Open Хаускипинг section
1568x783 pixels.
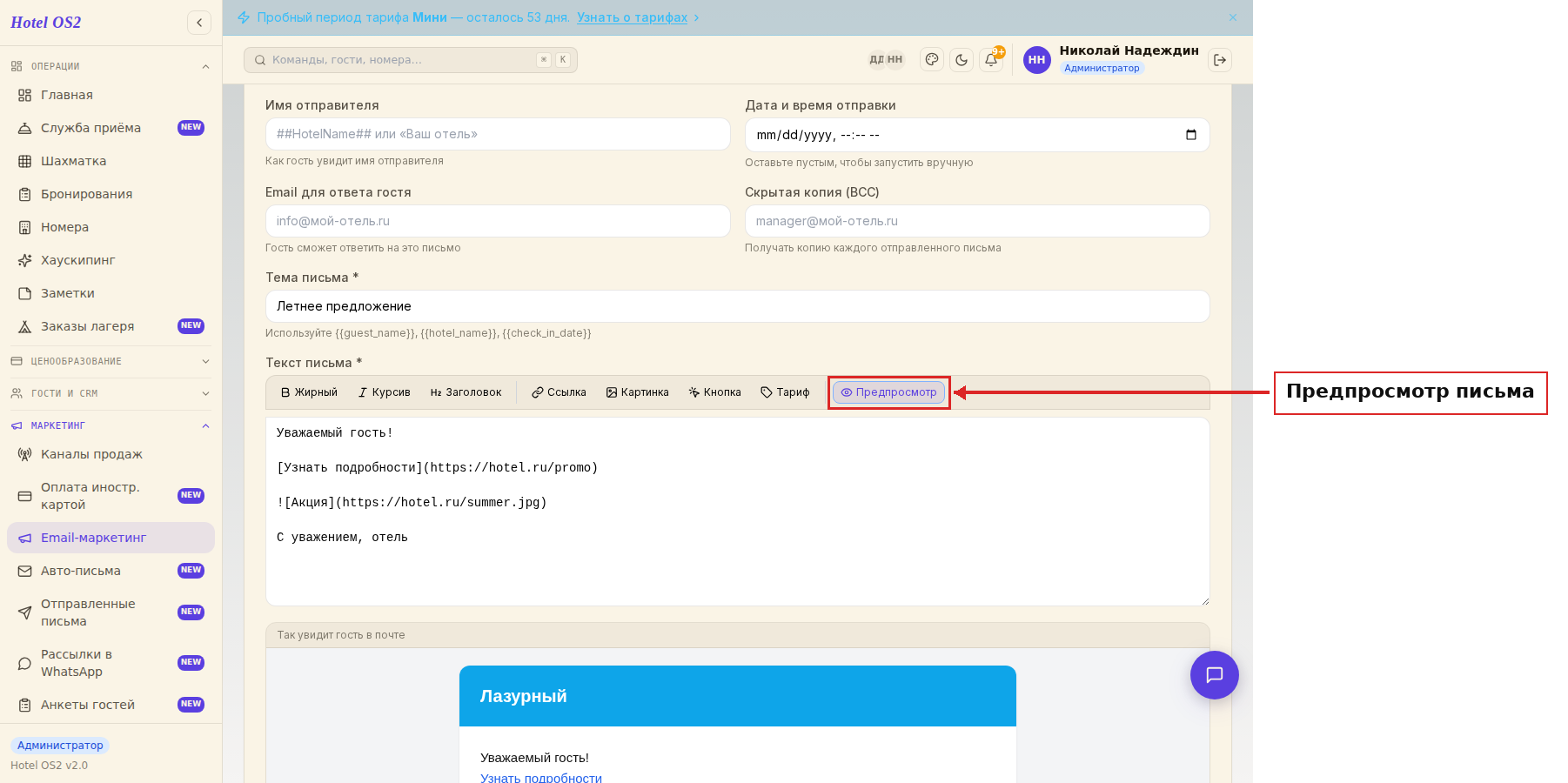click(111, 260)
